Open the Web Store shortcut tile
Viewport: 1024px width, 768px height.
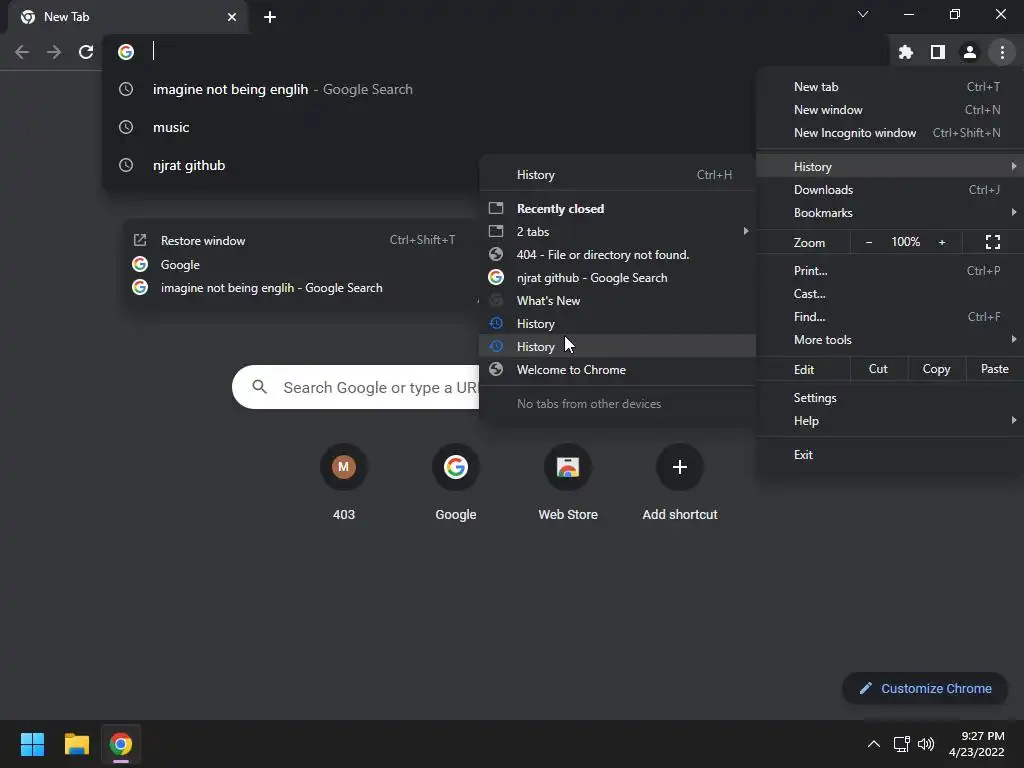point(568,482)
